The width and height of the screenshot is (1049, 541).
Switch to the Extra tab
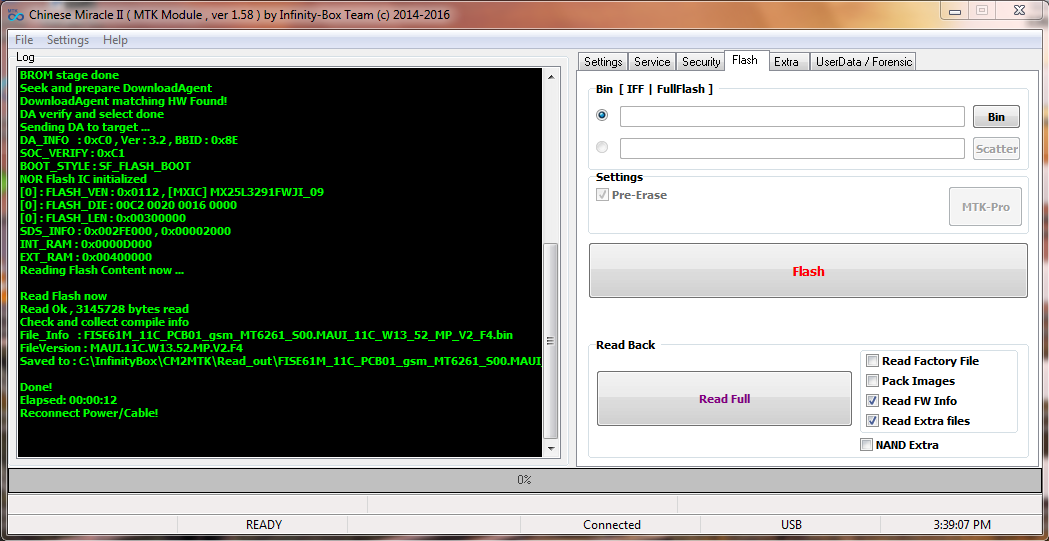click(786, 62)
